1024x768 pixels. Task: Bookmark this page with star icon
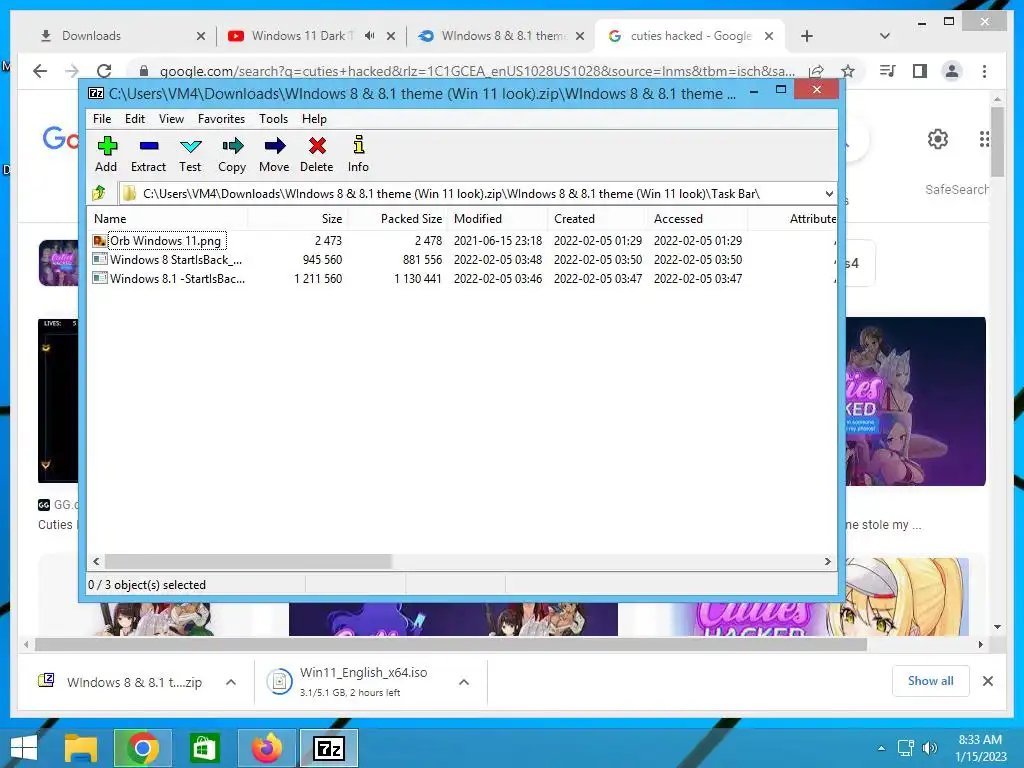coord(848,71)
